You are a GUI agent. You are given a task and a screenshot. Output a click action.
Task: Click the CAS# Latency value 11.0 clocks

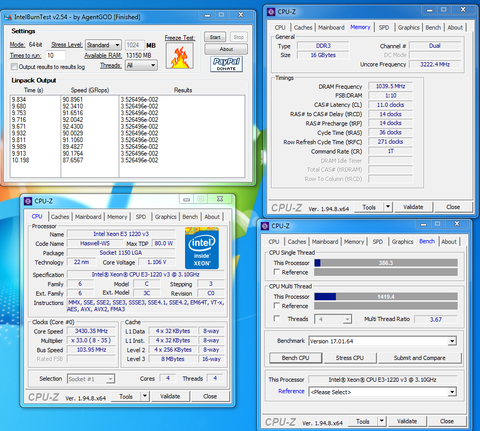pyautogui.click(x=390, y=105)
